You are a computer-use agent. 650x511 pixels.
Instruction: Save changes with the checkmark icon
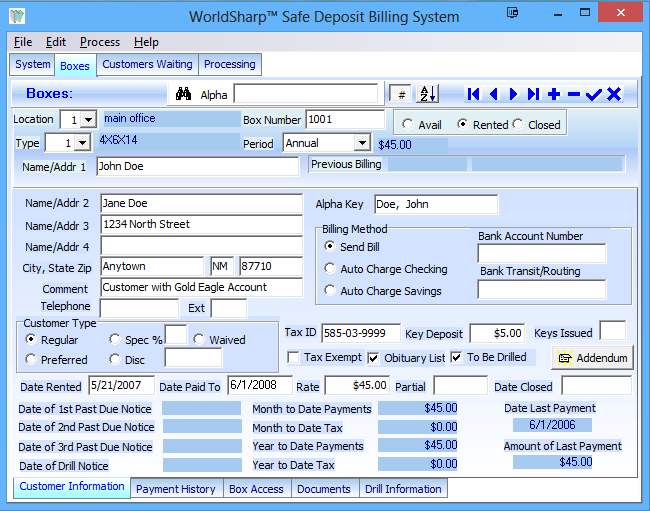tap(594, 94)
